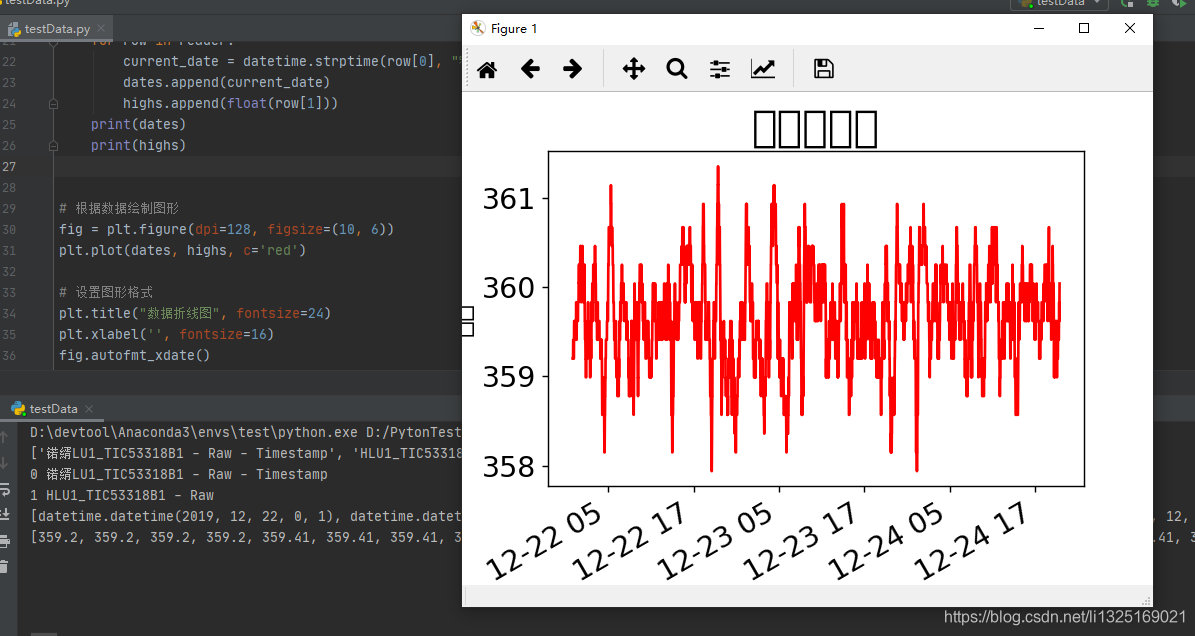This screenshot has height=636, width=1195.
Task: Click the y-axis tick label 359
Action: [508, 377]
